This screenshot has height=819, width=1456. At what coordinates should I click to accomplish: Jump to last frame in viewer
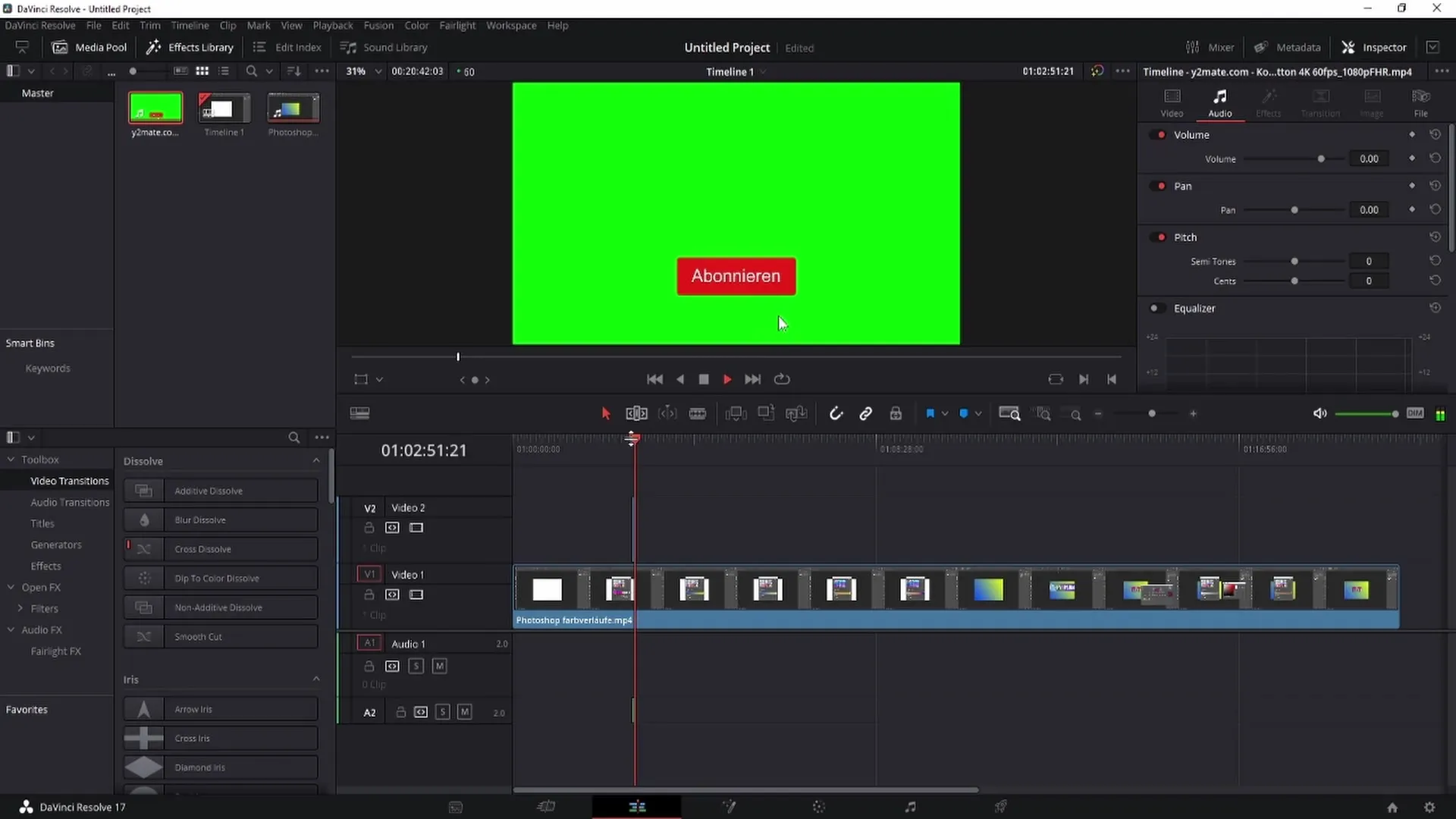pos(752,379)
